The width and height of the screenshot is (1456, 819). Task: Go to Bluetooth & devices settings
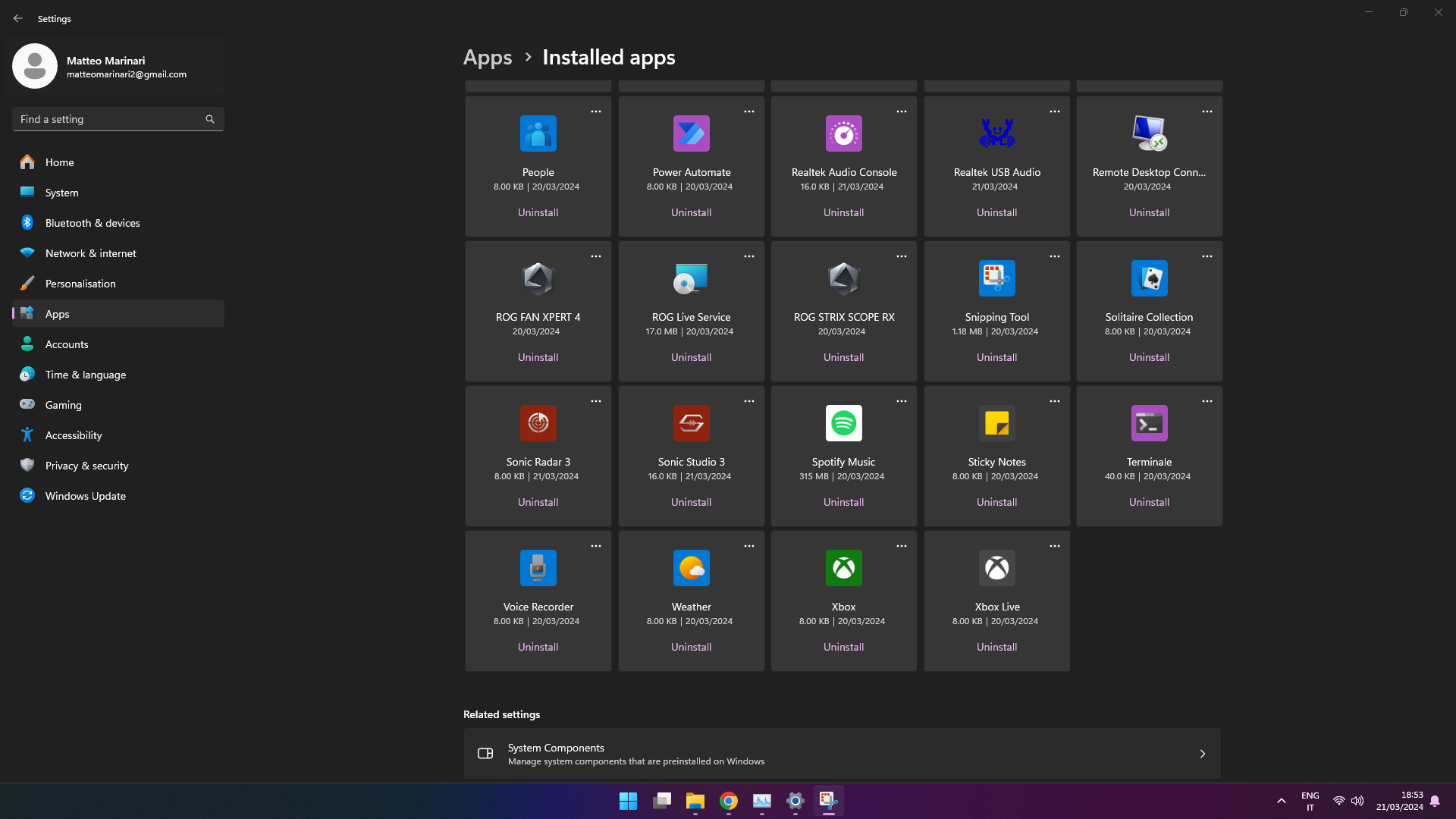coord(118,223)
